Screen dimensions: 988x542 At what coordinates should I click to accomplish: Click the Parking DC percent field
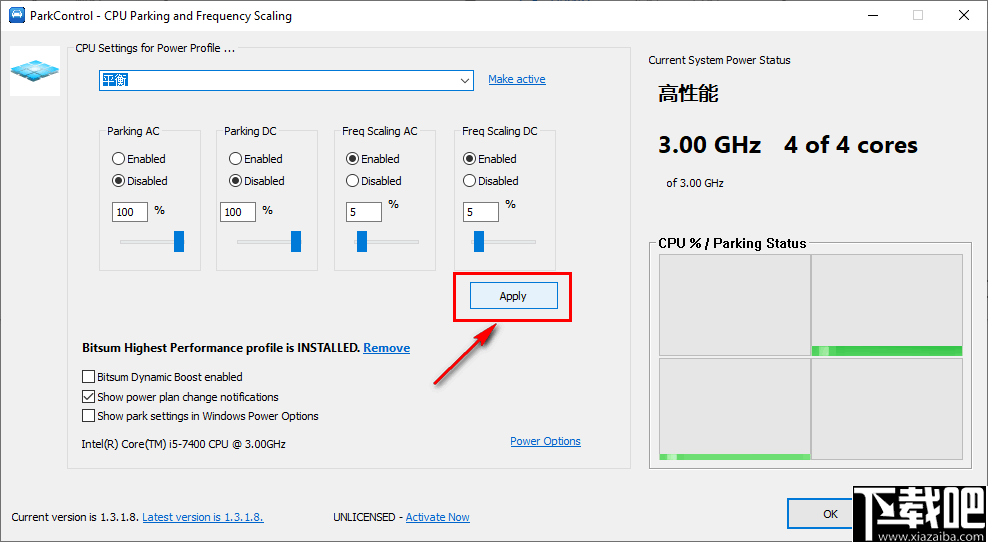coord(238,212)
